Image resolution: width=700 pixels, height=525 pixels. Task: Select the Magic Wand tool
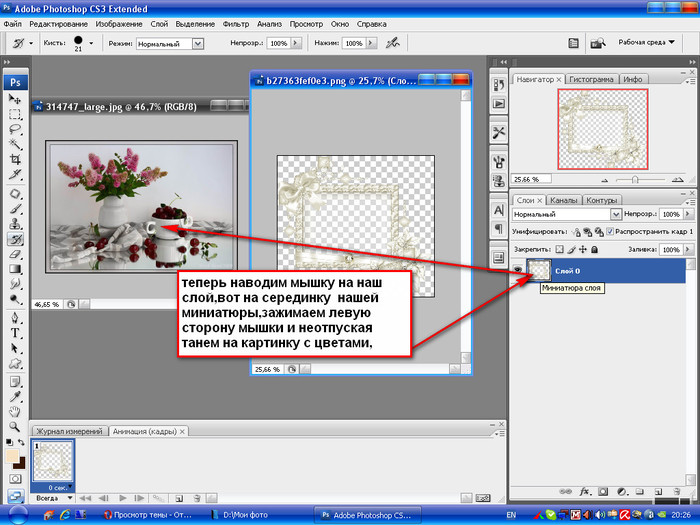tap(15, 144)
